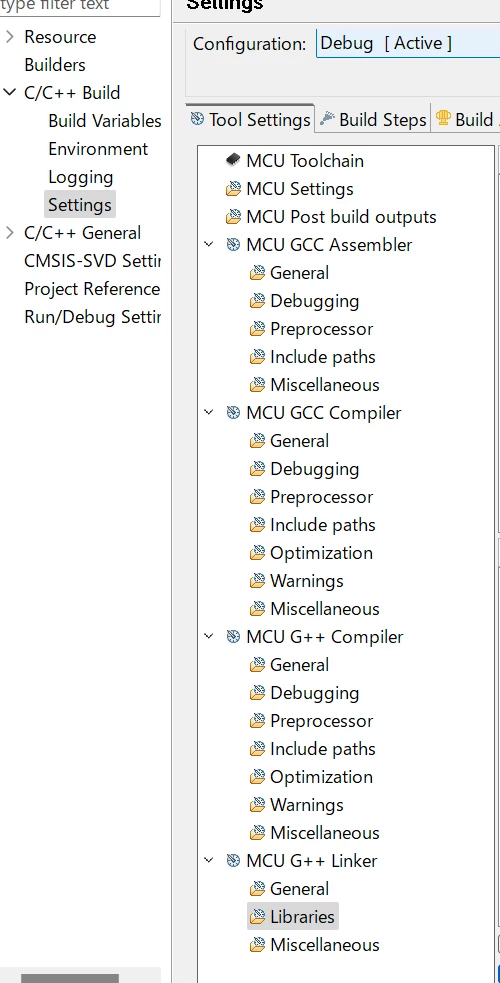Collapse the C/C++ Build category
The height and width of the screenshot is (983, 500).
click(x=9, y=93)
